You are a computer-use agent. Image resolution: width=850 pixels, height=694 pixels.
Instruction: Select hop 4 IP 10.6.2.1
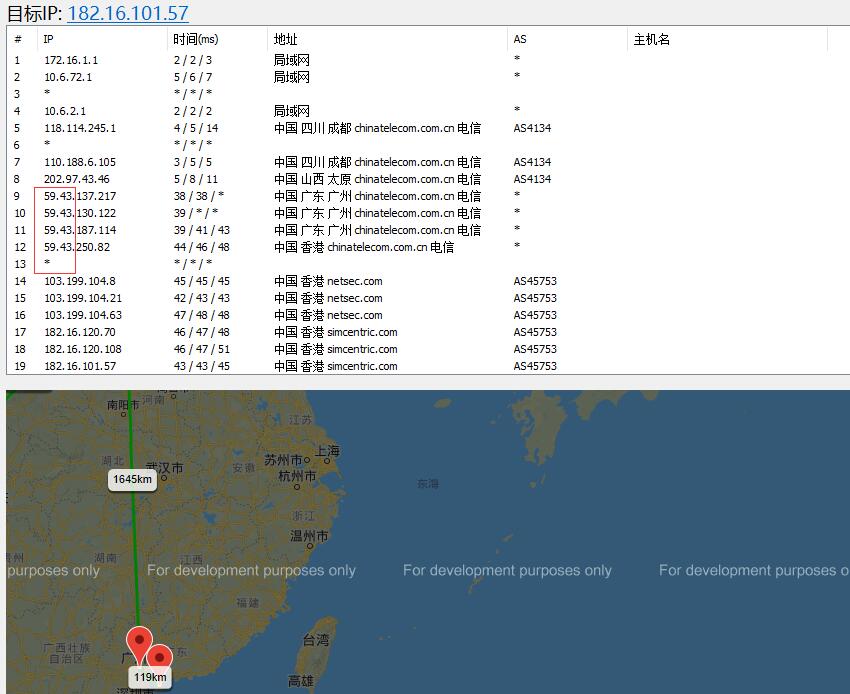(65, 111)
